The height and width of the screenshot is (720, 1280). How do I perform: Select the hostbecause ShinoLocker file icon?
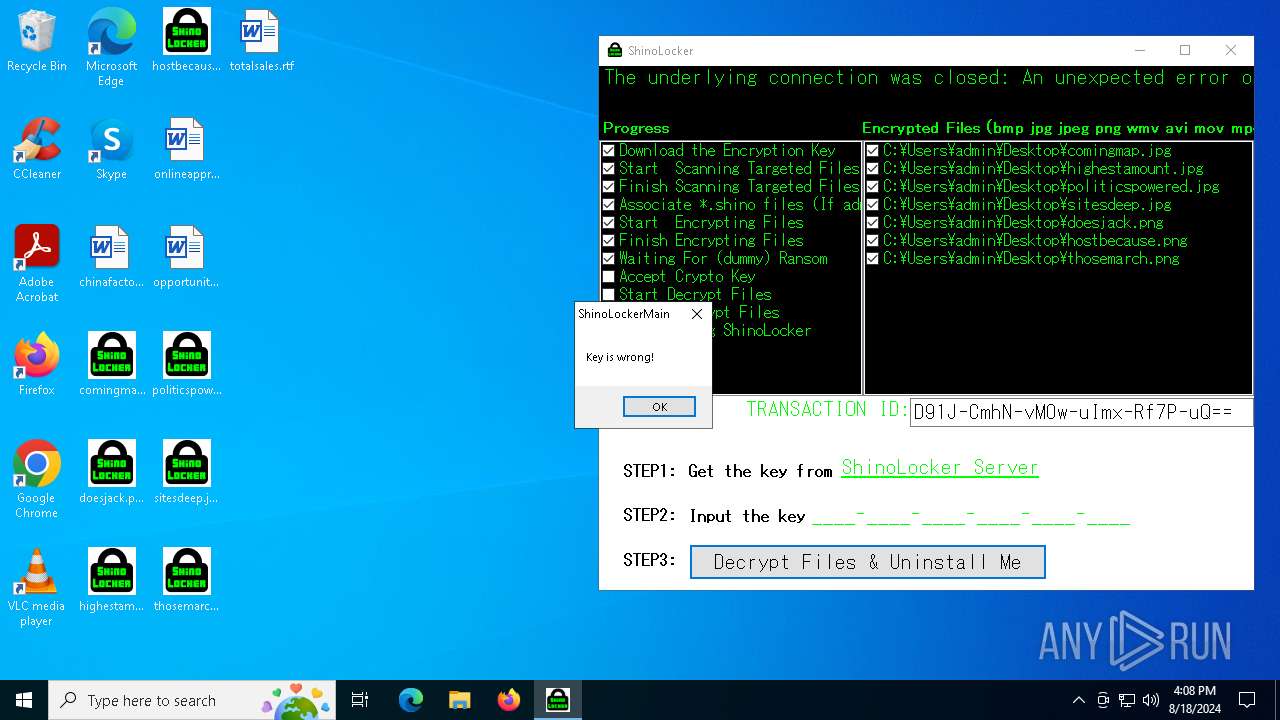[186, 41]
